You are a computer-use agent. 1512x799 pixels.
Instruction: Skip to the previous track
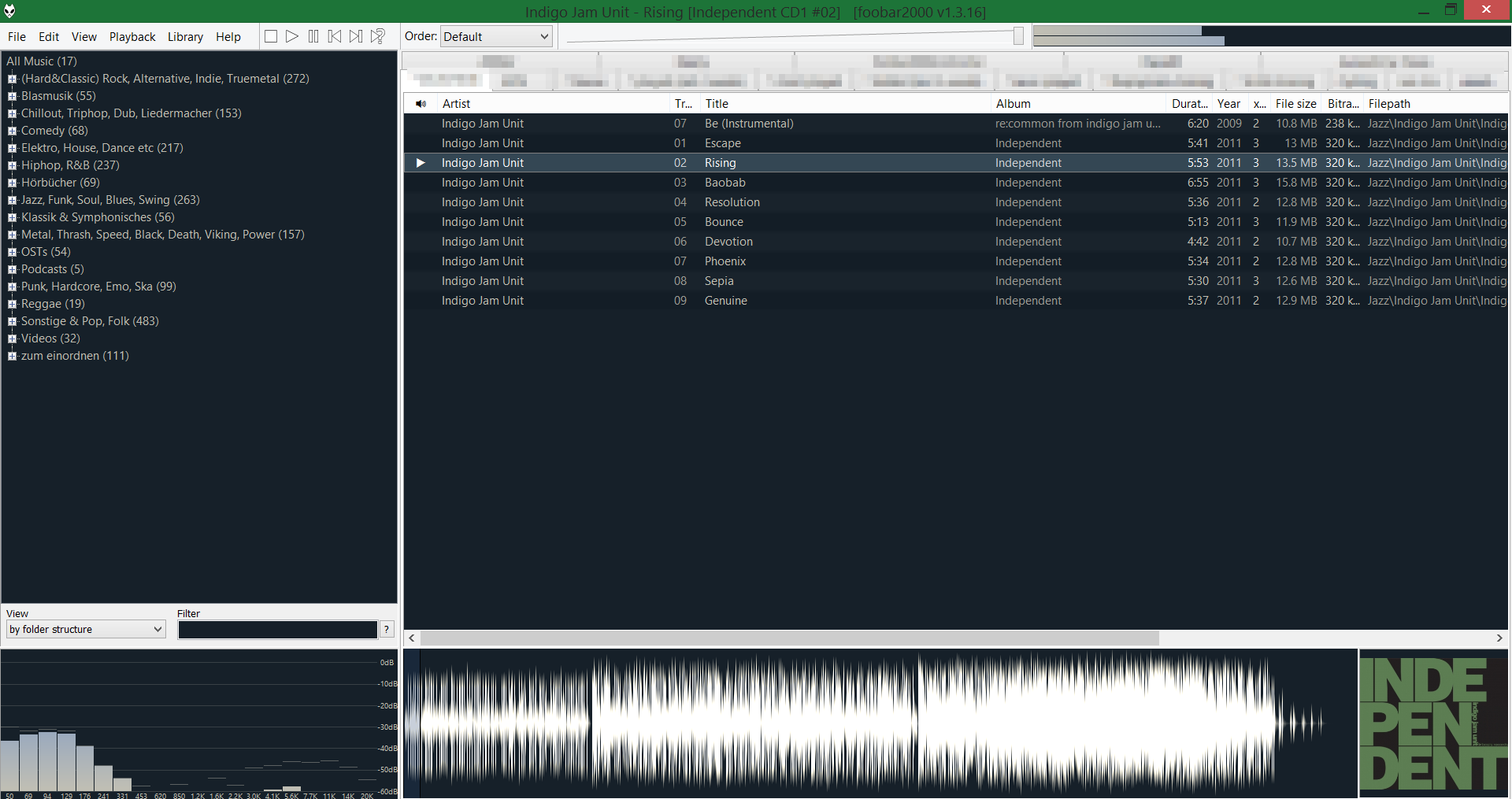click(x=335, y=36)
